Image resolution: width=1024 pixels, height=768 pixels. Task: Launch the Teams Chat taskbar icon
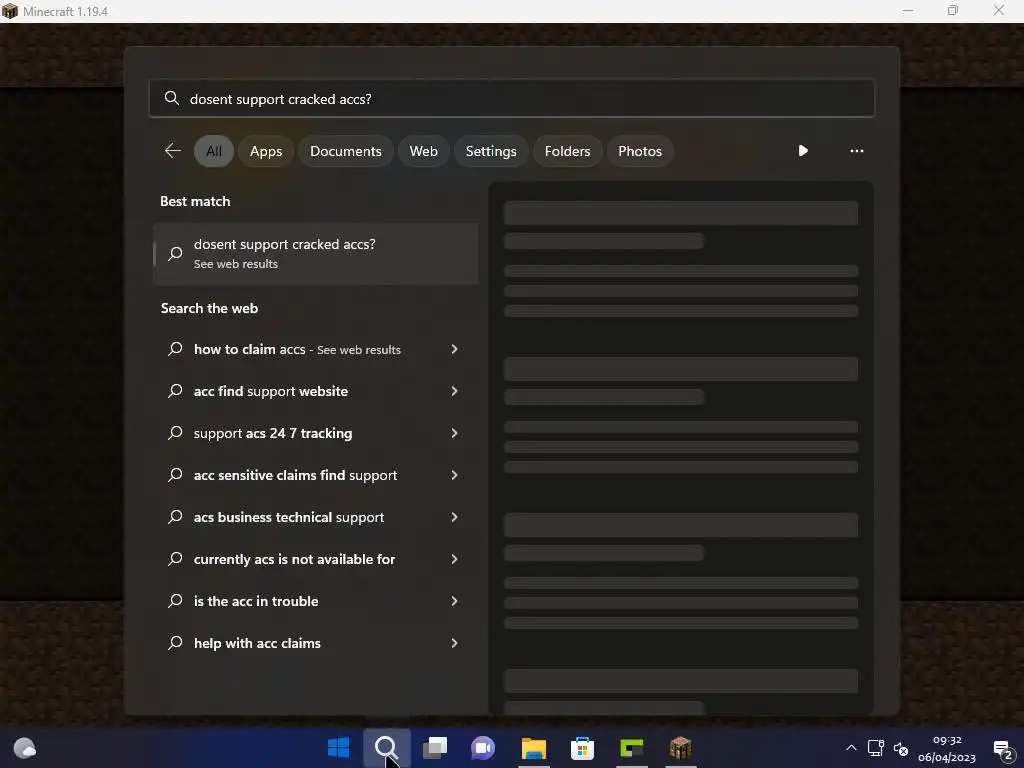click(x=483, y=748)
